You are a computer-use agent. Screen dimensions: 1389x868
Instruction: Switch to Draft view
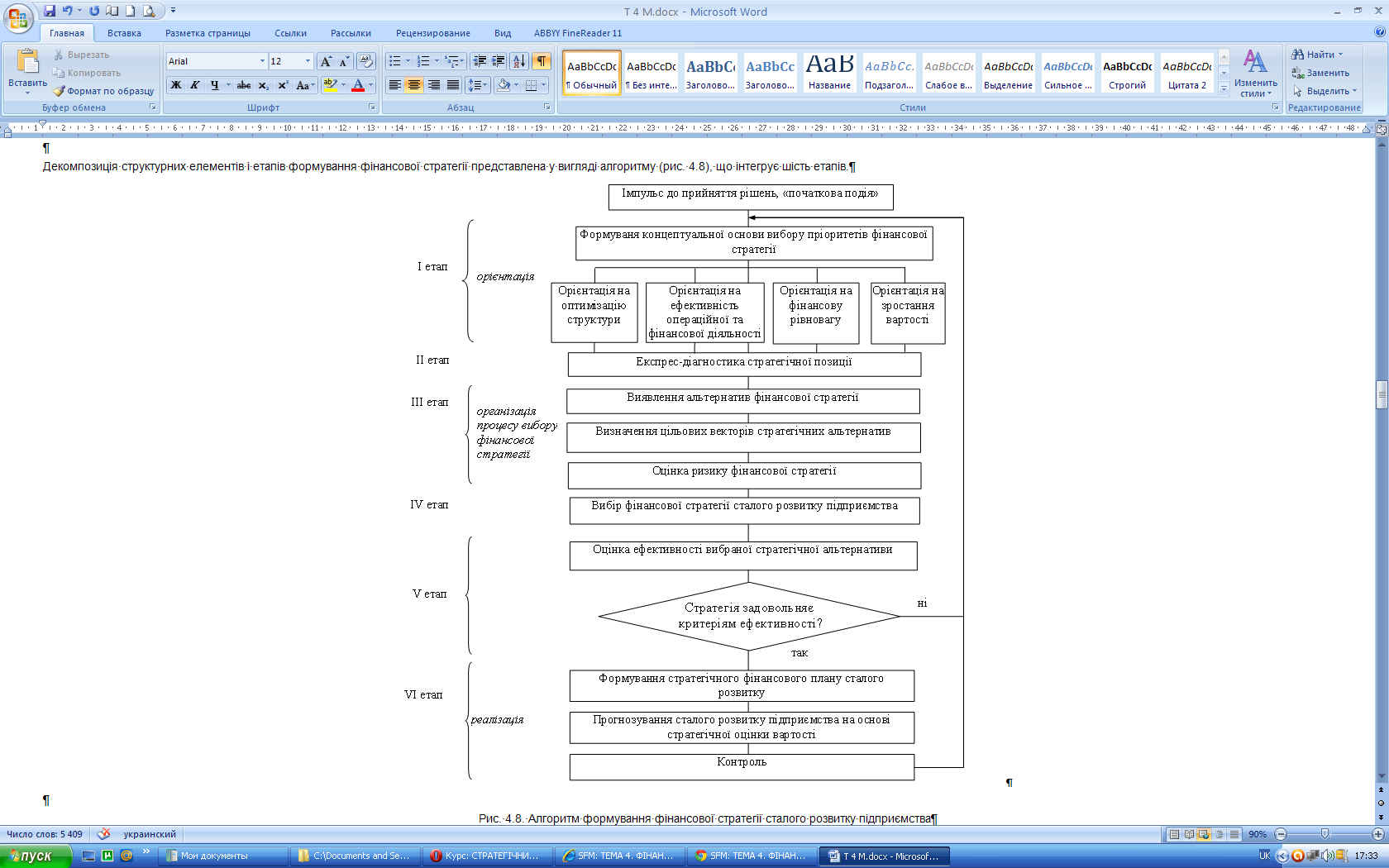(1234, 834)
